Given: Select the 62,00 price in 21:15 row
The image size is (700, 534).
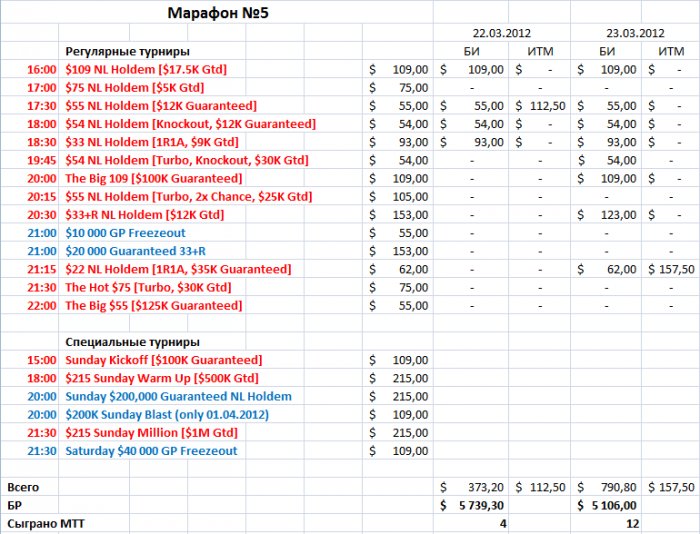Looking at the screenshot, I should coord(398,269).
